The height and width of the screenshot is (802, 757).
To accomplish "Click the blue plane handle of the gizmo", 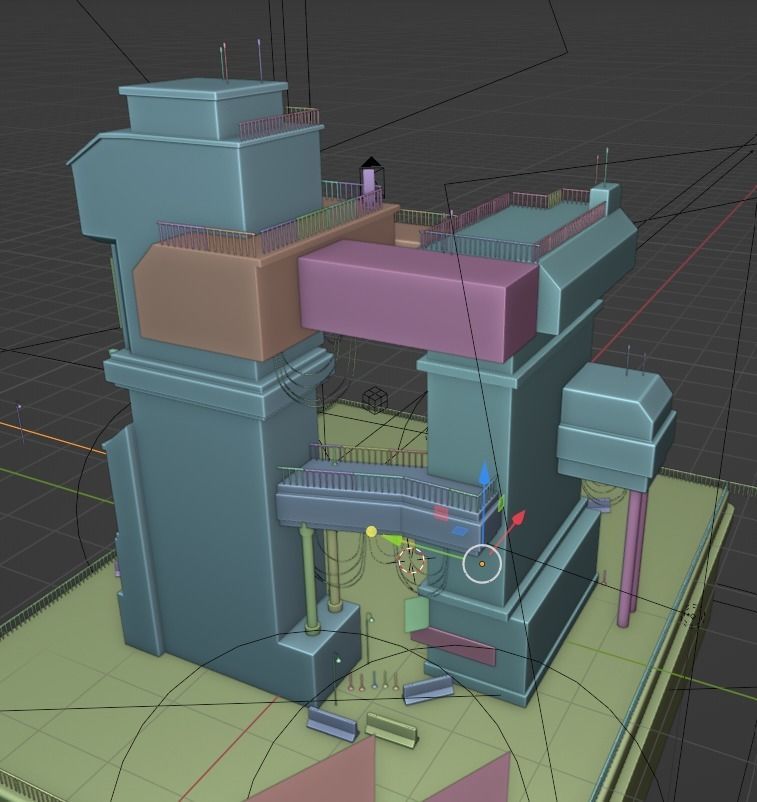I will [460, 530].
